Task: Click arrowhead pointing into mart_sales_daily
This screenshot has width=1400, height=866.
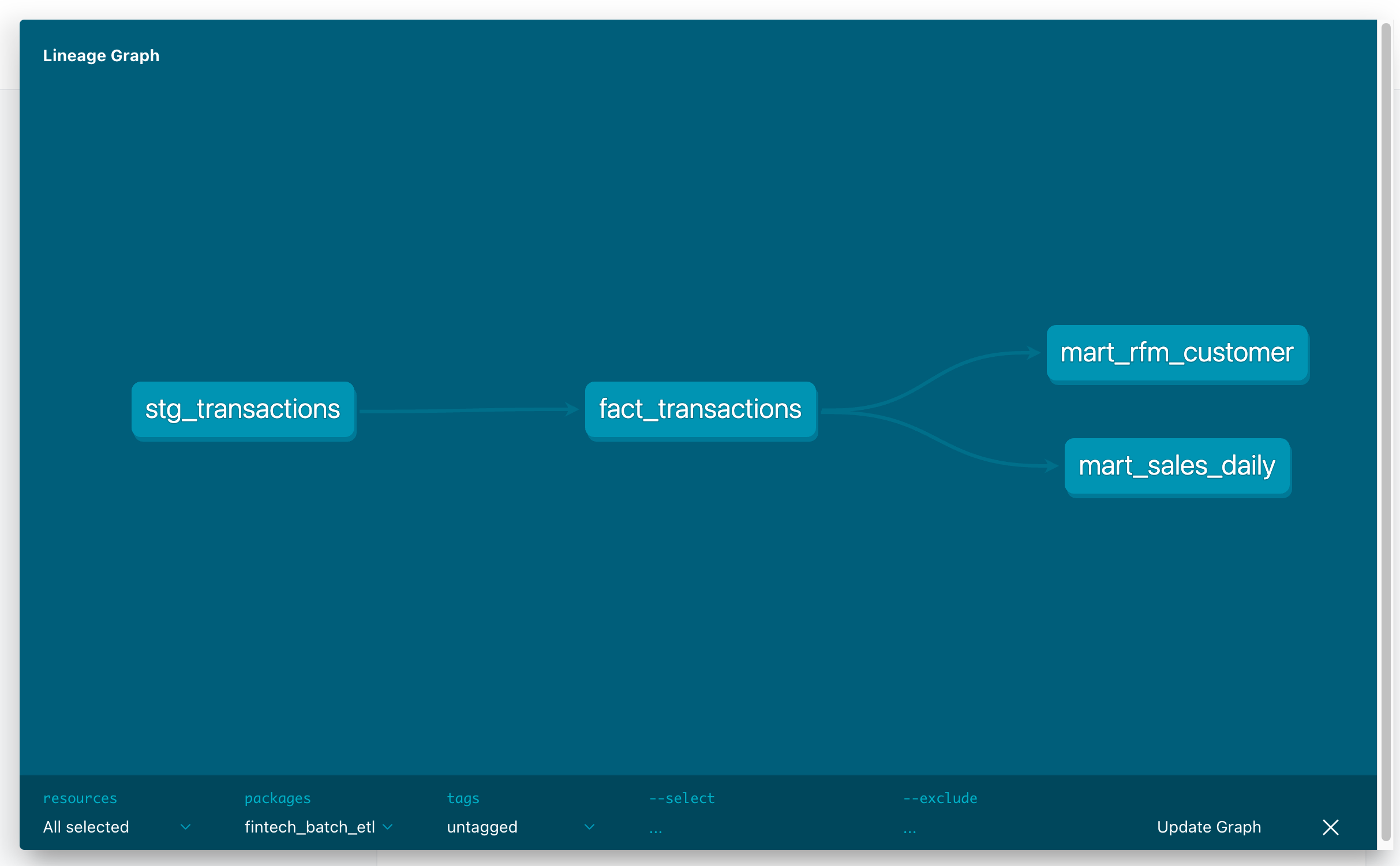Action: 1050,466
